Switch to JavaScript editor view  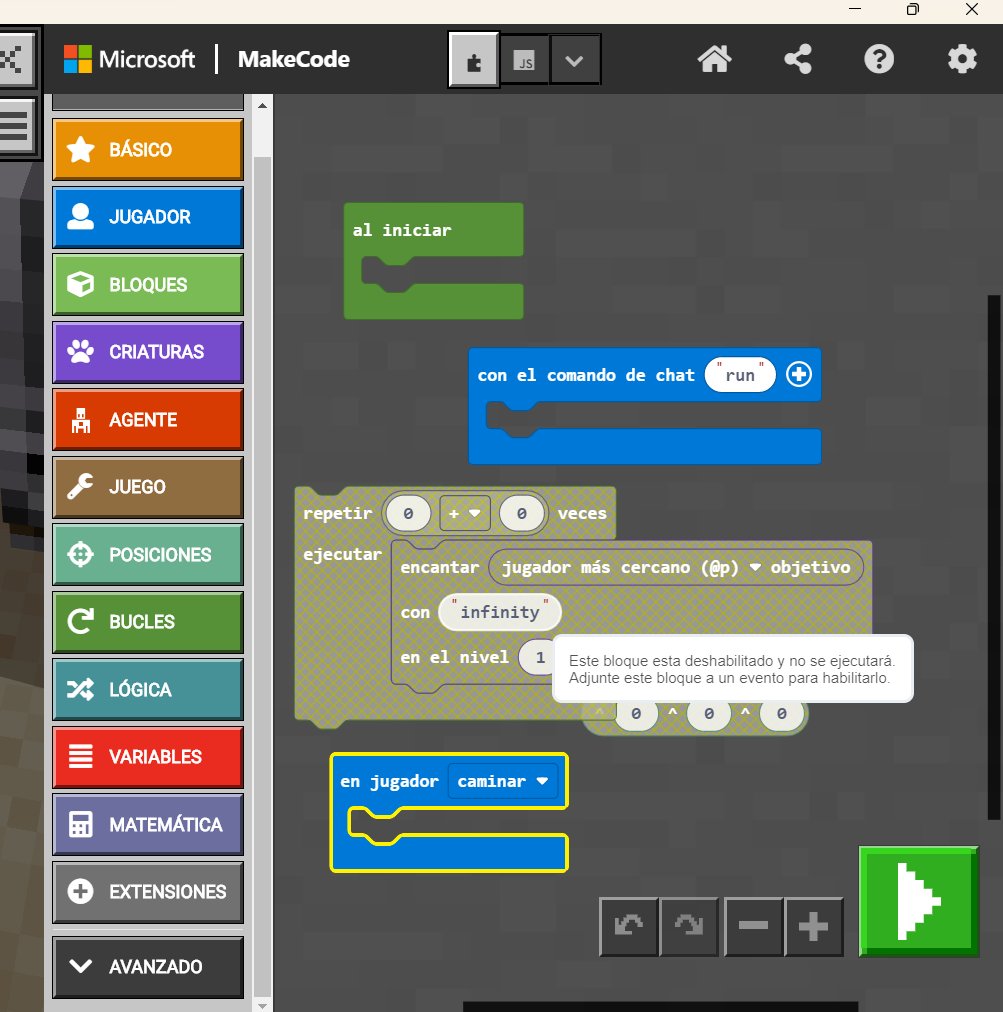pyautogui.click(x=525, y=61)
